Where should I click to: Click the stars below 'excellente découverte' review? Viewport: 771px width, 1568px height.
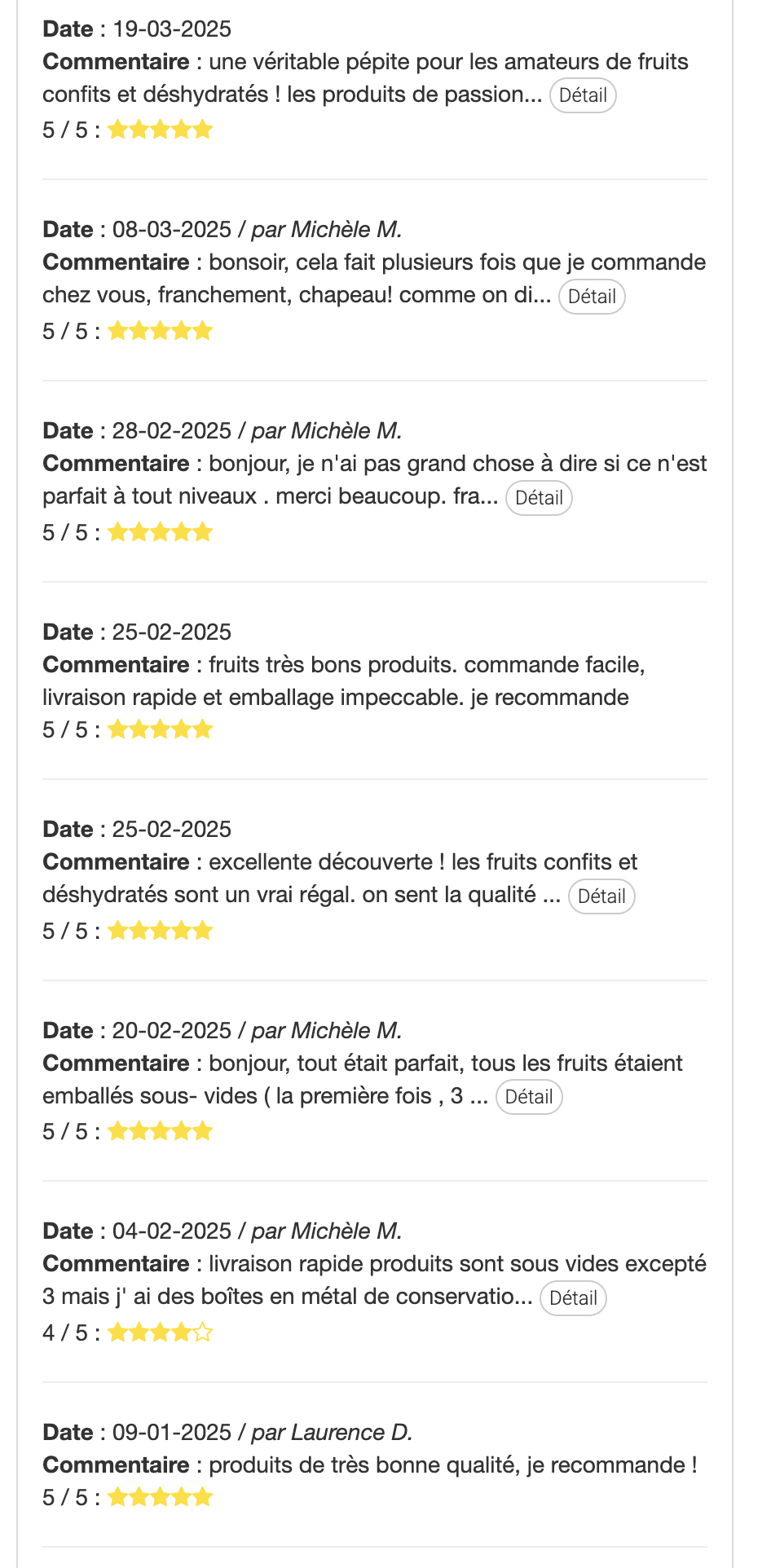pyautogui.click(x=160, y=931)
